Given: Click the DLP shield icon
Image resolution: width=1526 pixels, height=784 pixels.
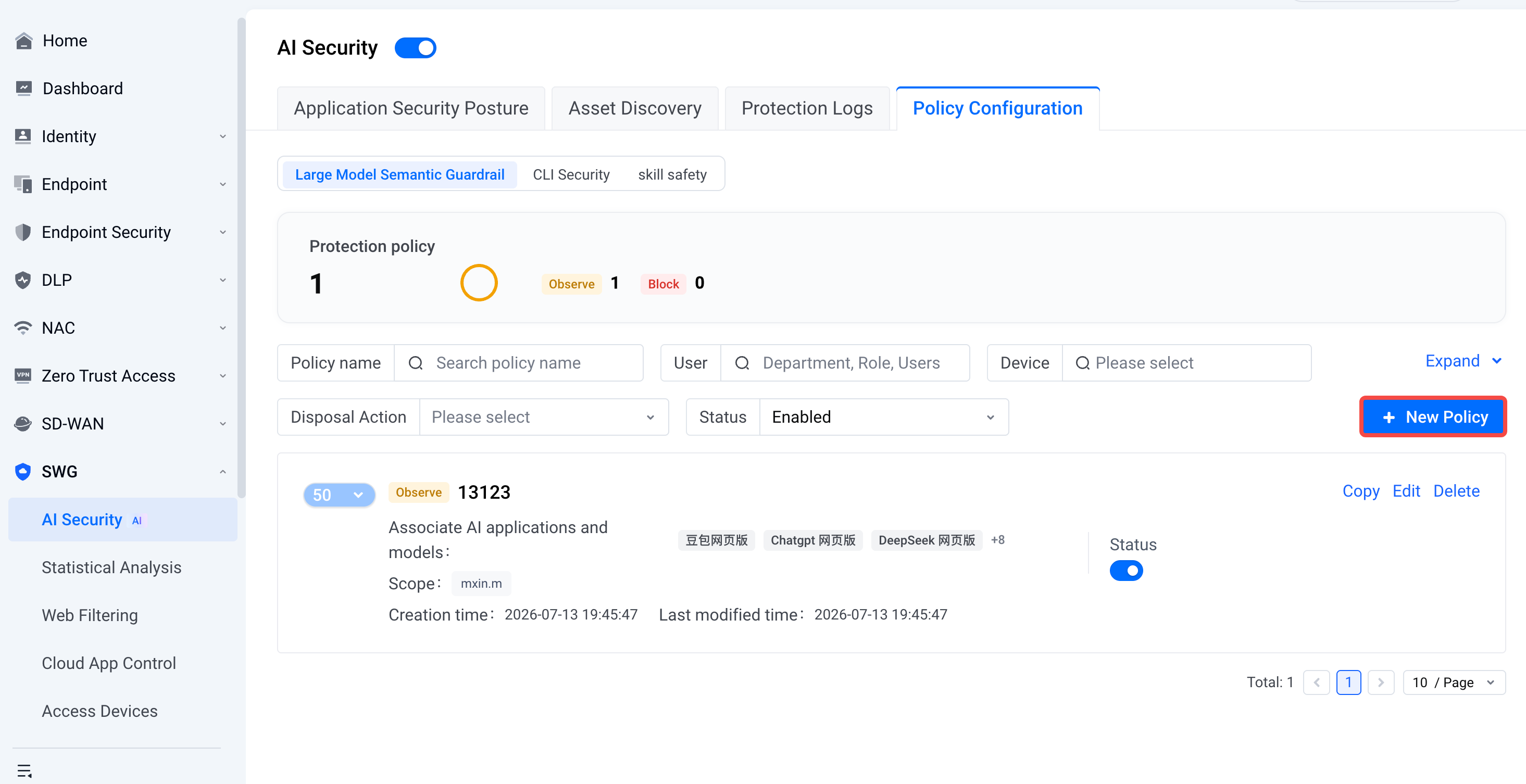Looking at the screenshot, I should click(x=23, y=280).
